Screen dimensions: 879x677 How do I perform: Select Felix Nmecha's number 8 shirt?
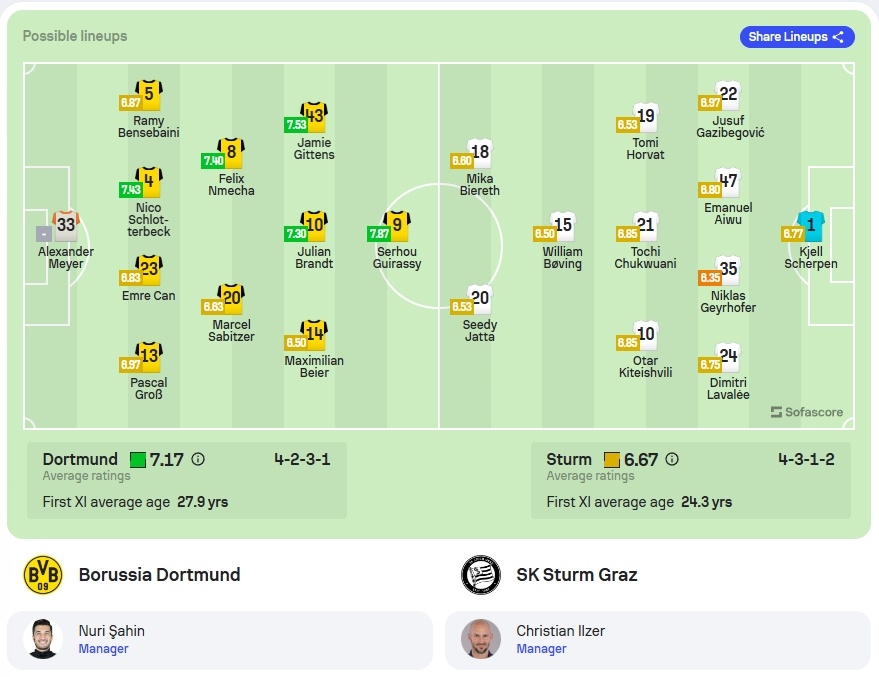pyautogui.click(x=231, y=152)
